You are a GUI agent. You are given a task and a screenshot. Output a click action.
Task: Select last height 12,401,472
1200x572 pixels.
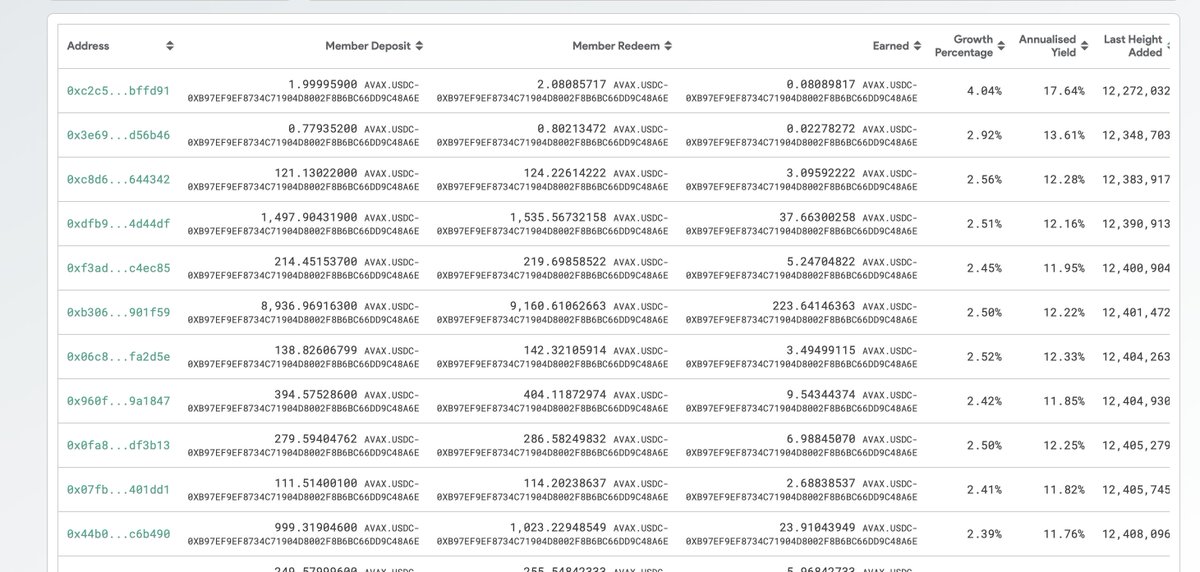[1136, 312]
